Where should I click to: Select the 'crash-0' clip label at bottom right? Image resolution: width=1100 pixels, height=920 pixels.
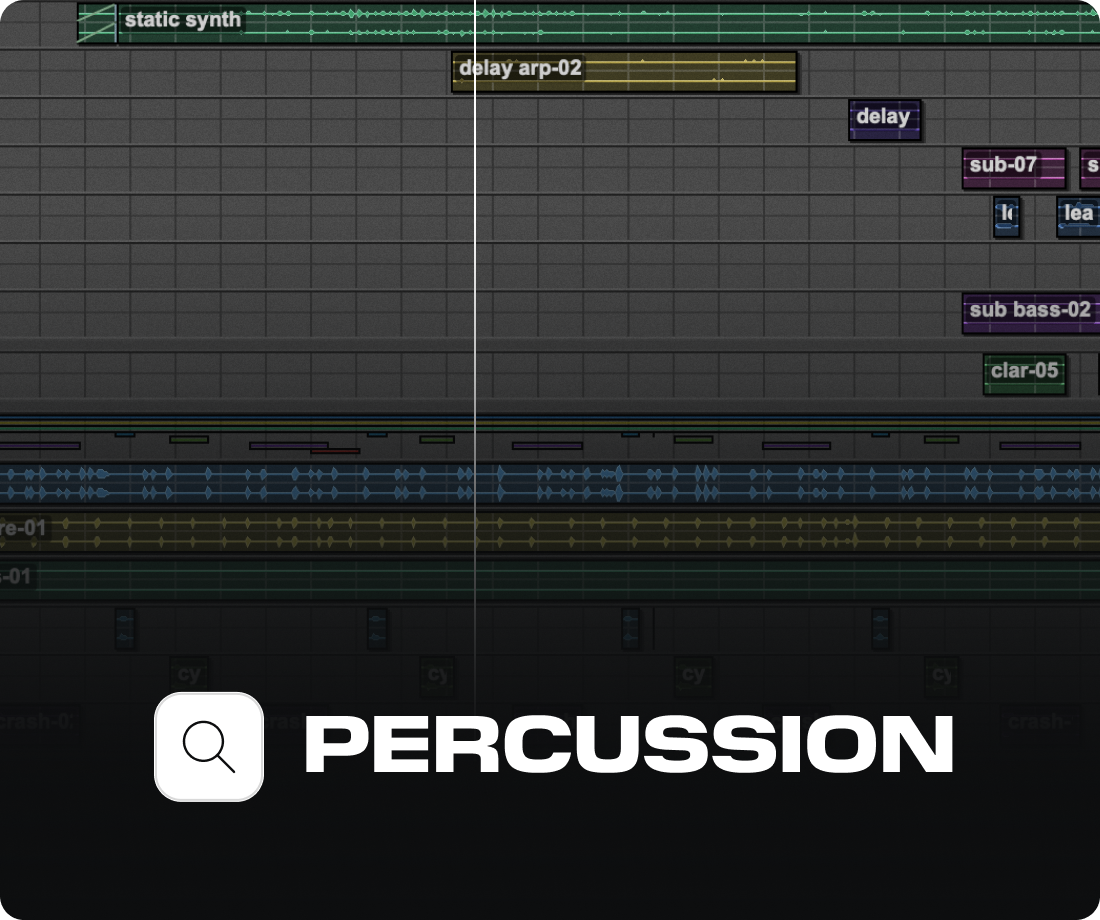click(x=1040, y=720)
